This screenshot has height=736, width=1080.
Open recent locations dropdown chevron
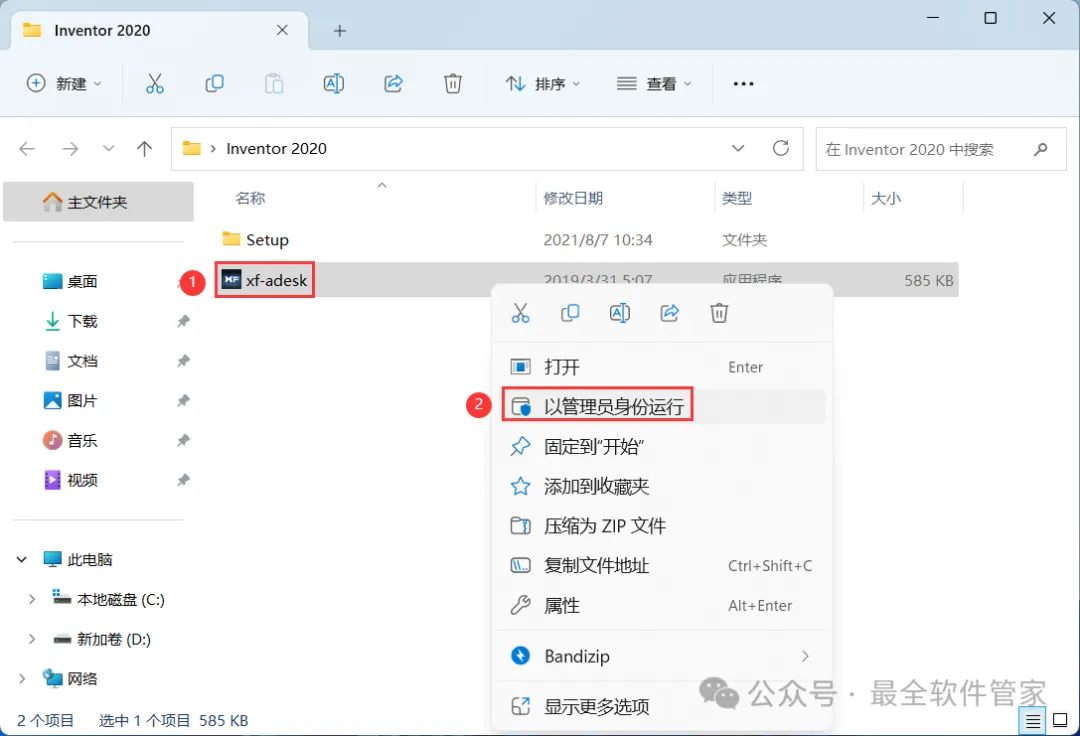tap(108, 149)
